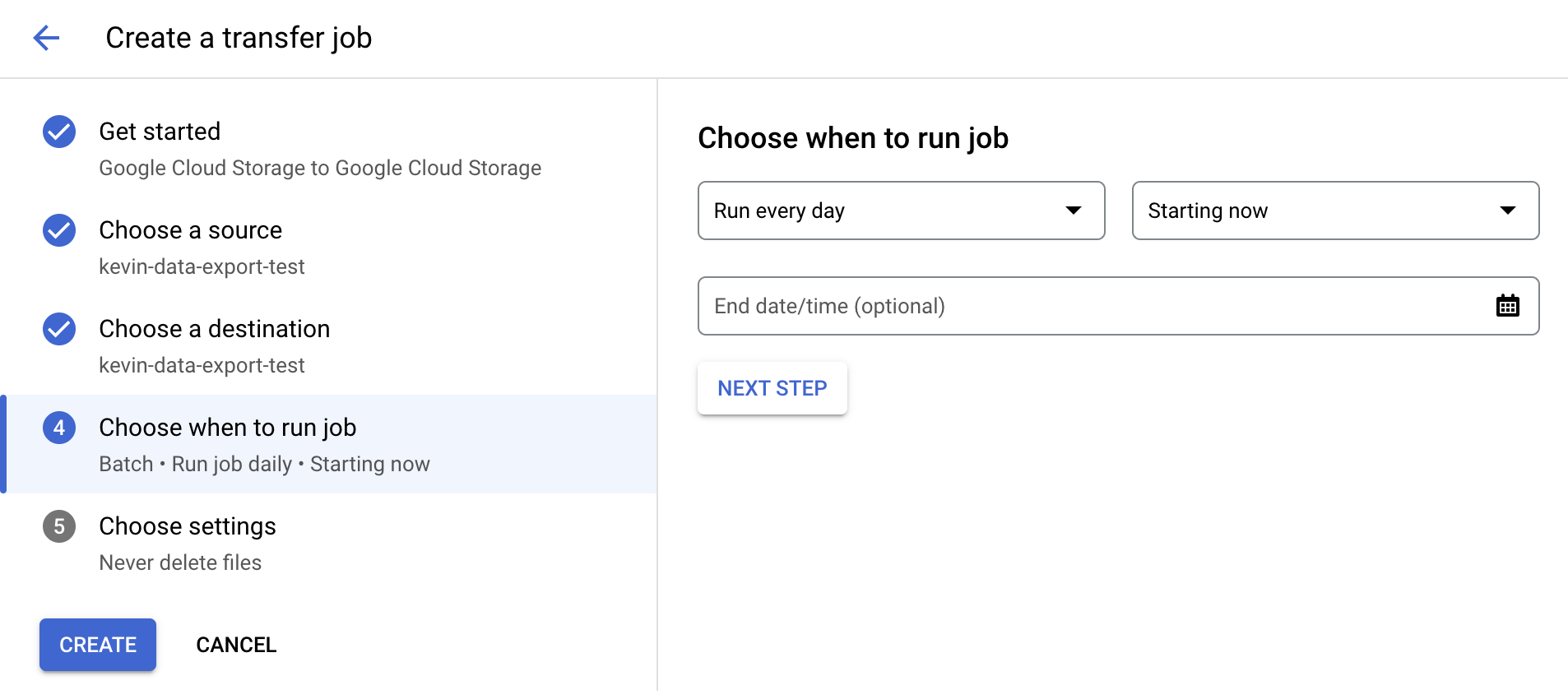Click the back arrow icon
This screenshot has height=699, width=1568.
46,38
